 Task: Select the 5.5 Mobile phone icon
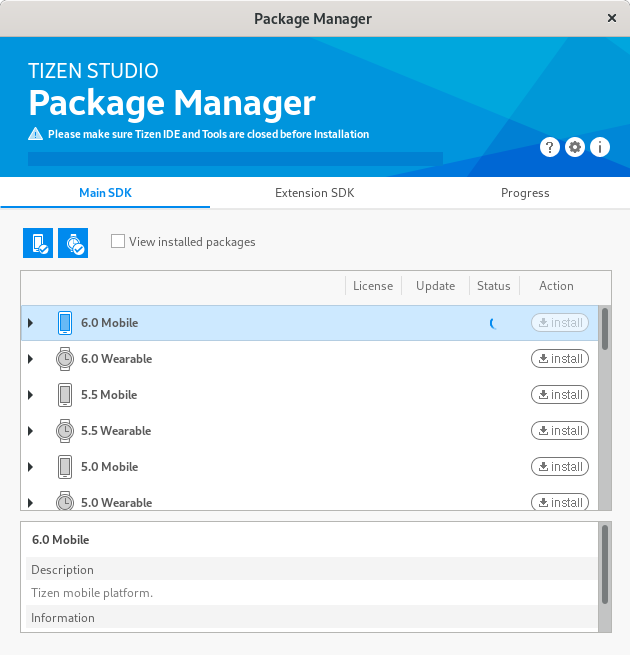[64, 395]
